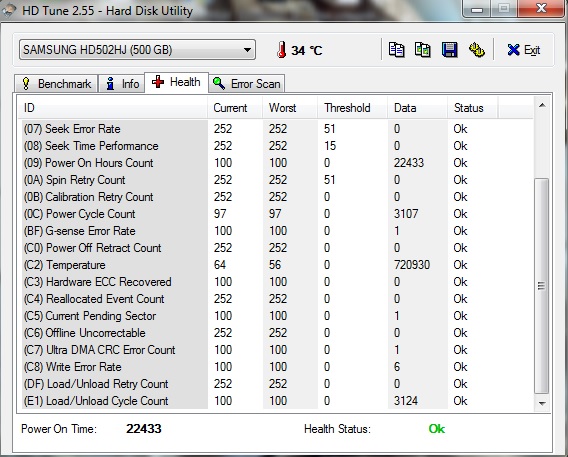Select the Power On Hours Count row
568x457 pixels.
pyautogui.click(x=277, y=163)
